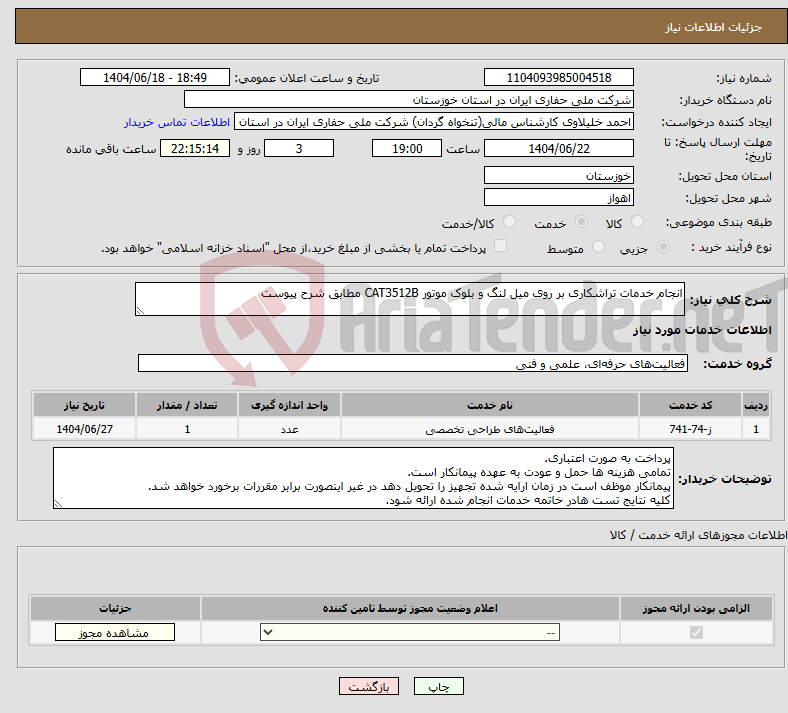Click the تعداد / مقدار column header
Image resolution: width=788 pixels, height=713 pixels.
(187, 405)
